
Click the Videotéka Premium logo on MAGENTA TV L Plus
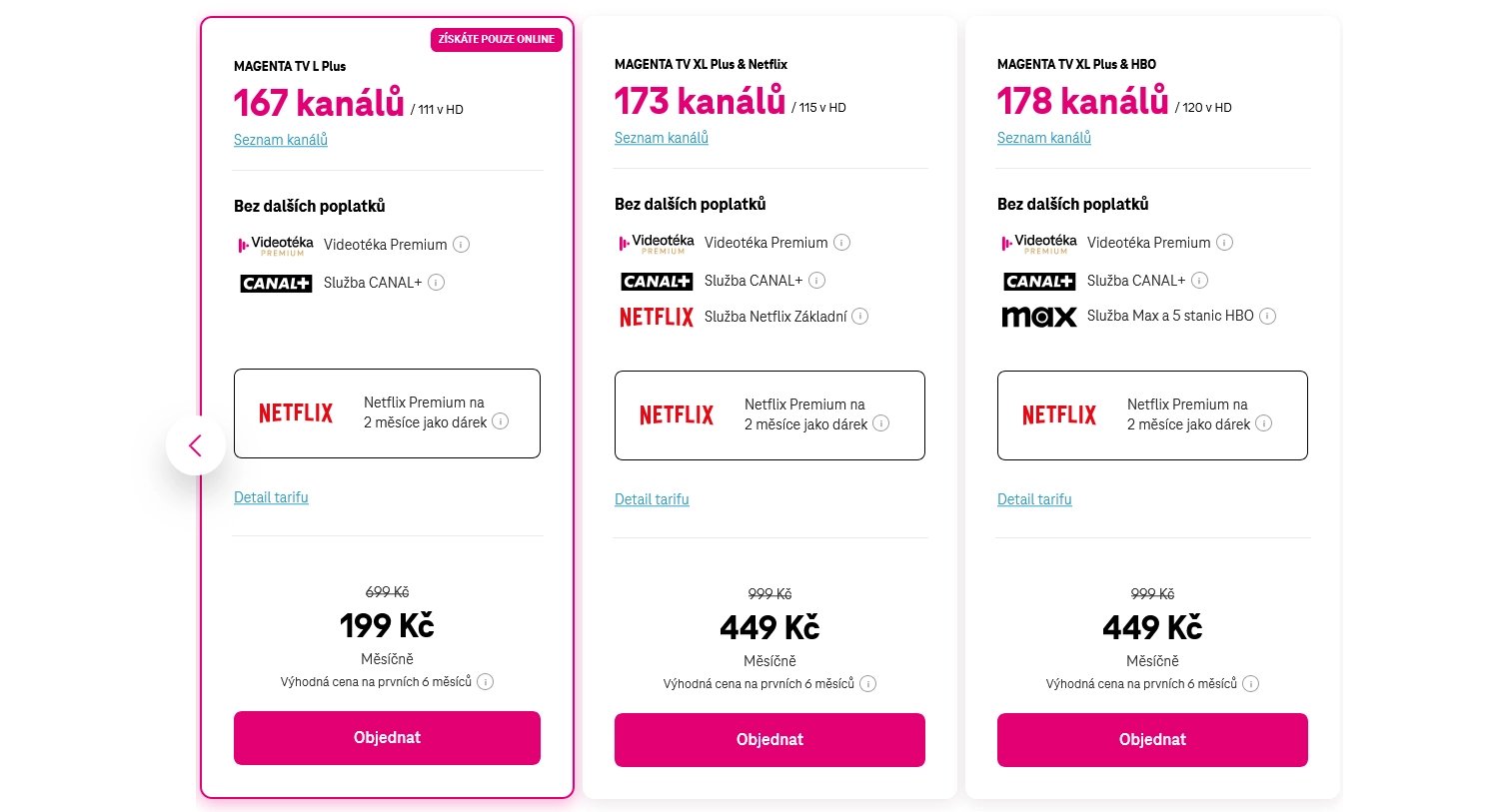point(275,244)
